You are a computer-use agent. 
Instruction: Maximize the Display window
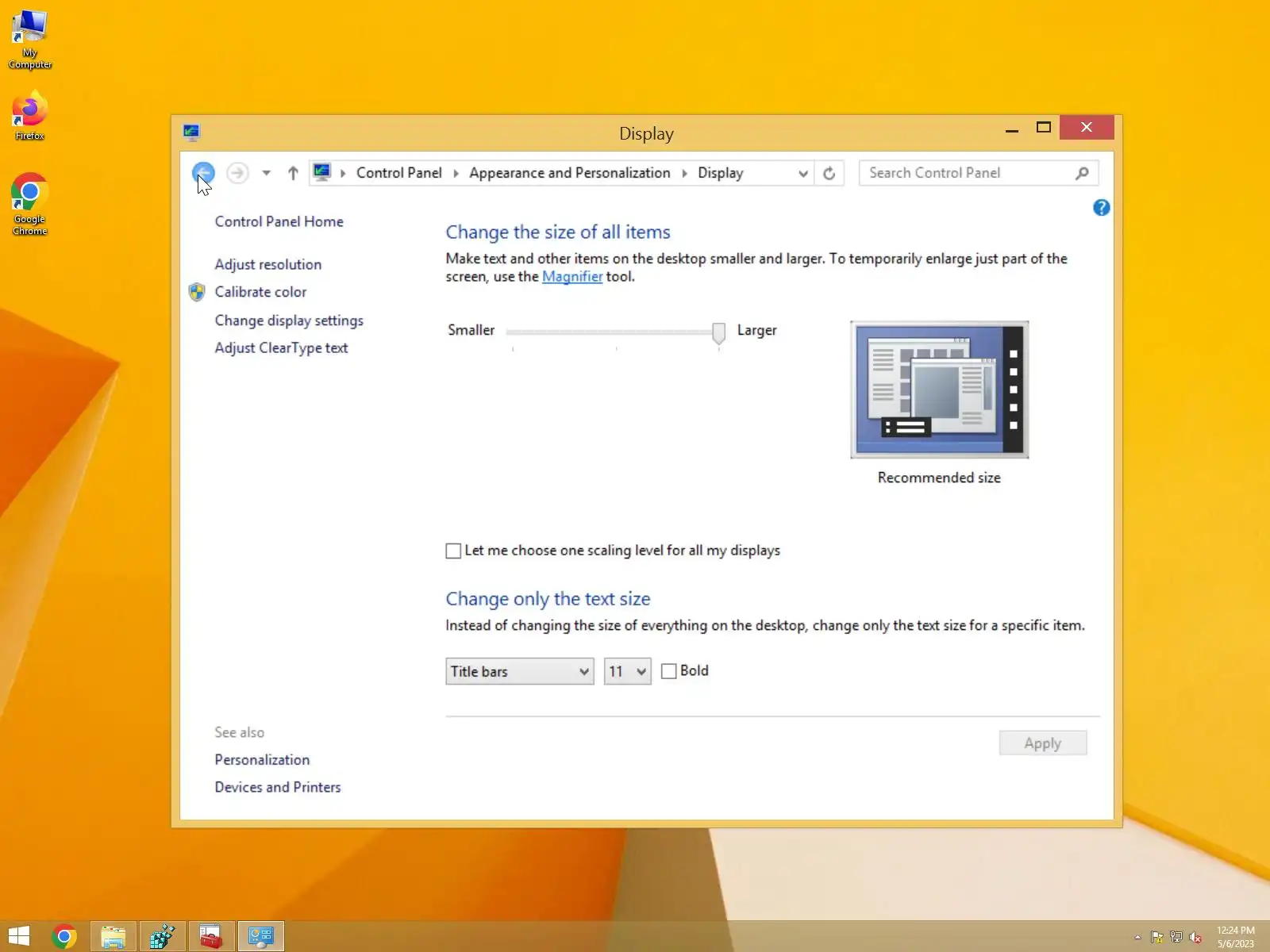(1043, 129)
